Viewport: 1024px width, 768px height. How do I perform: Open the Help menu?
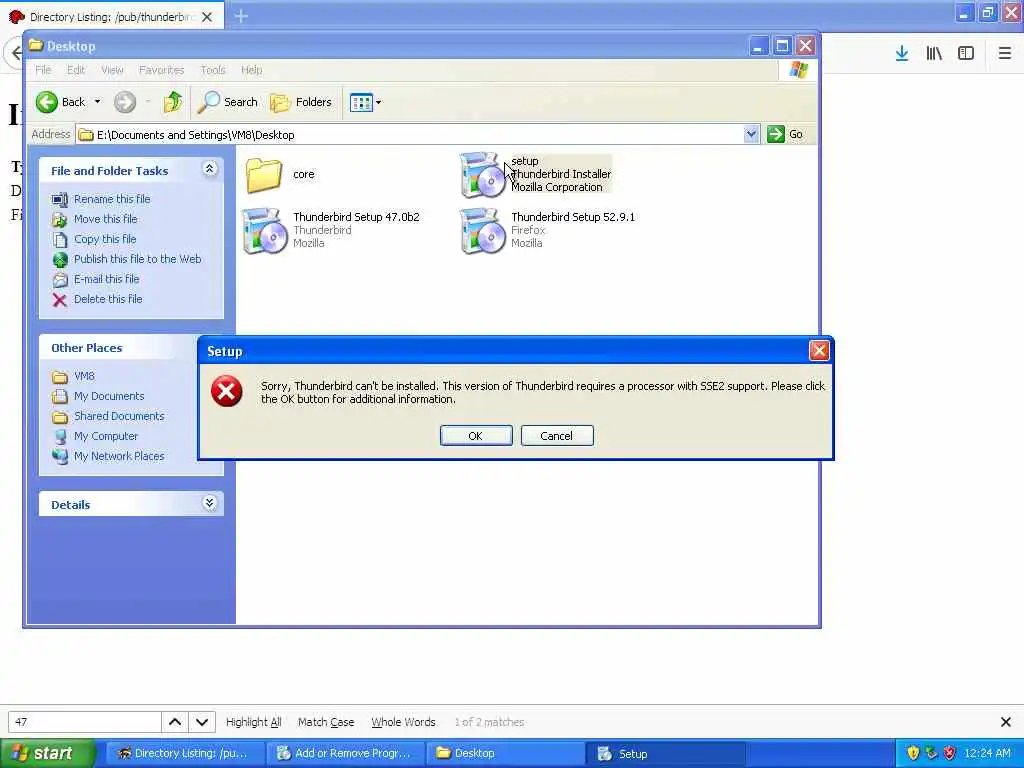(x=251, y=70)
